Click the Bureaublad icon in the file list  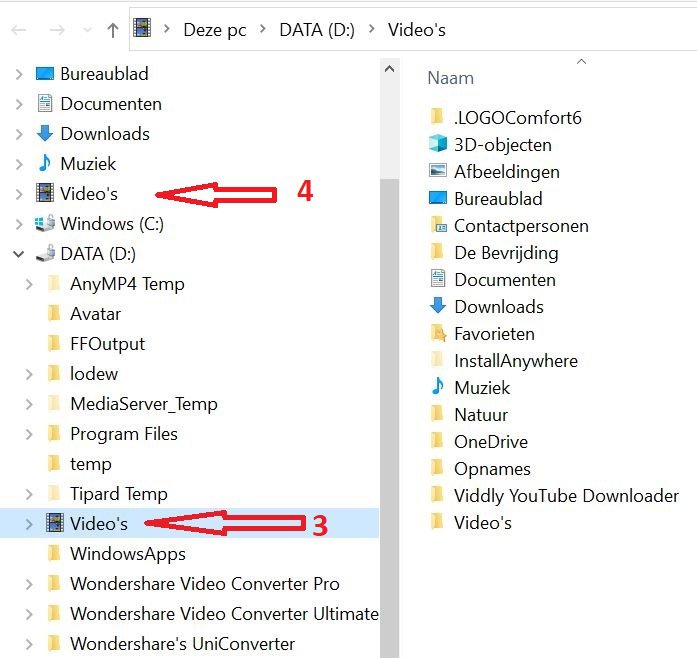click(x=438, y=197)
